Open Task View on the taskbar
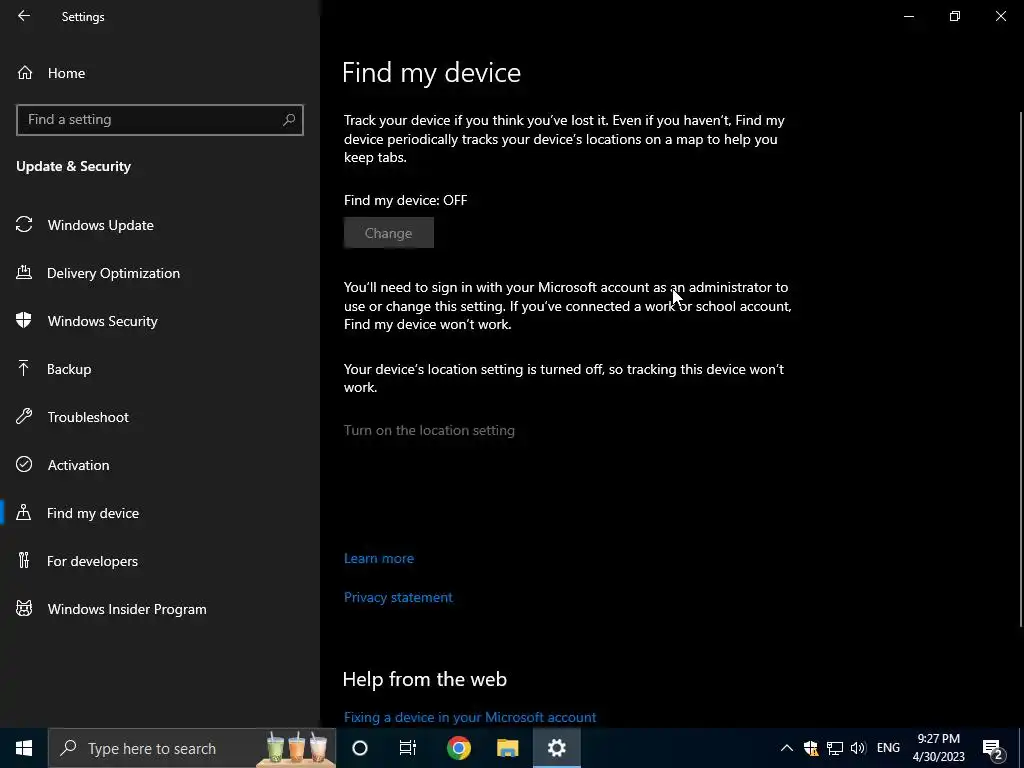Viewport: 1024px width, 768px height. 408,748
